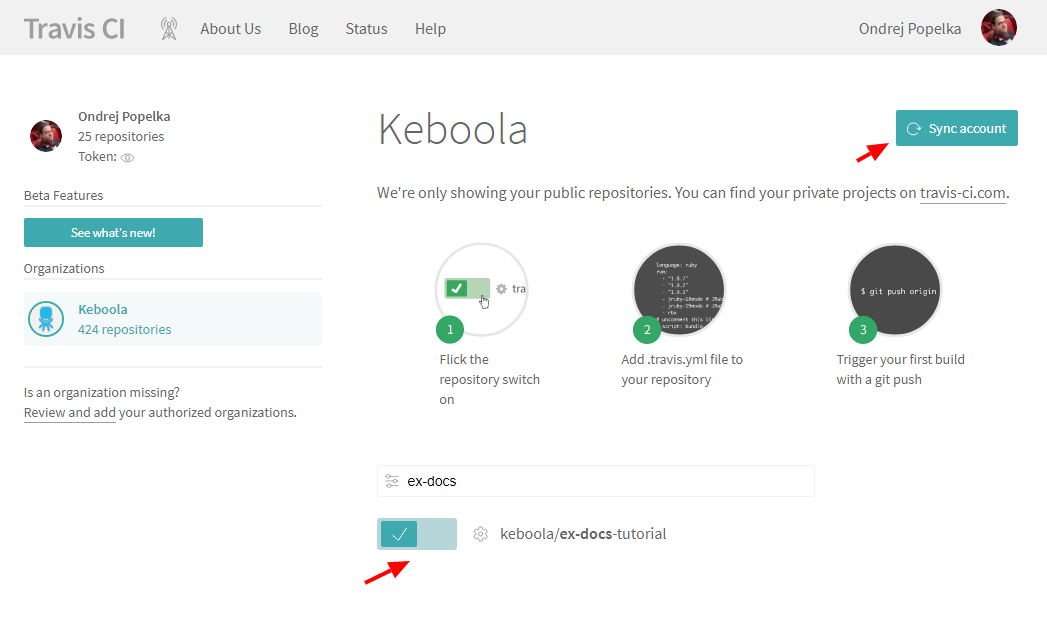Click the filter icon in search box
The width and height of the screenshot is (1047, 624).
(392, 481)
